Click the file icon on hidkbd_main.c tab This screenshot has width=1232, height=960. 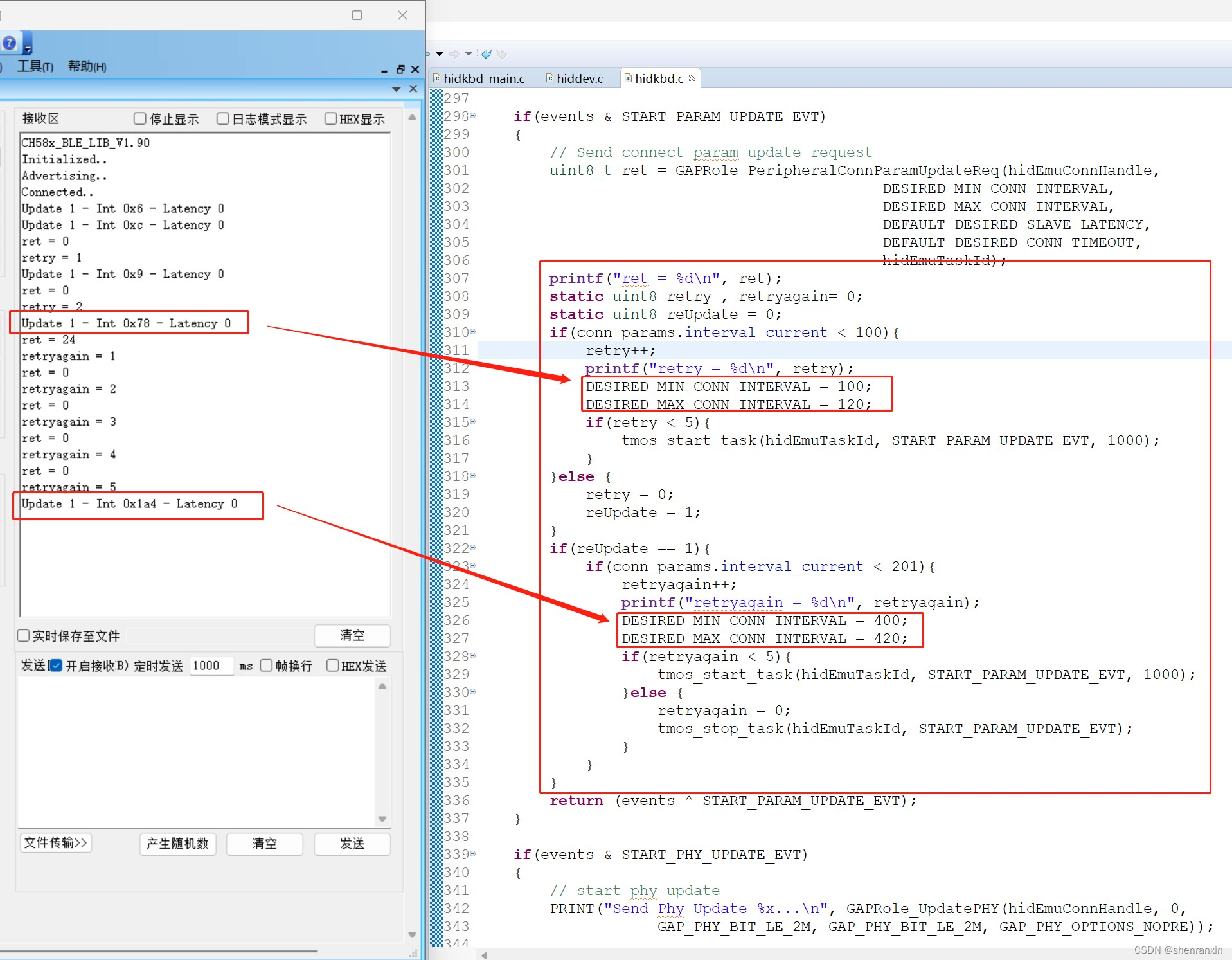pyautogui.click(x=436, y=78)
